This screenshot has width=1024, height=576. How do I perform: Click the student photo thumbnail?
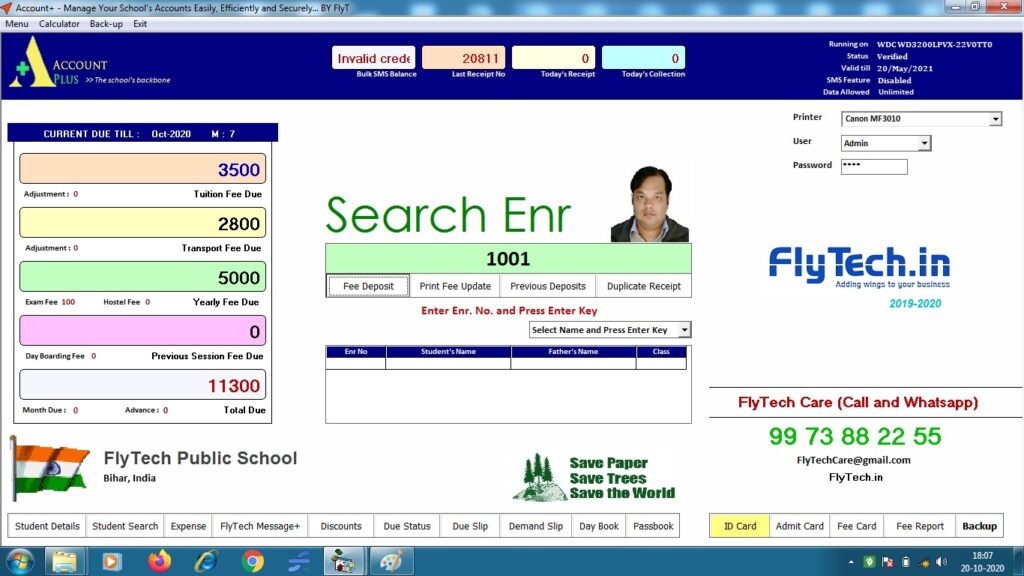click(649, 204)
